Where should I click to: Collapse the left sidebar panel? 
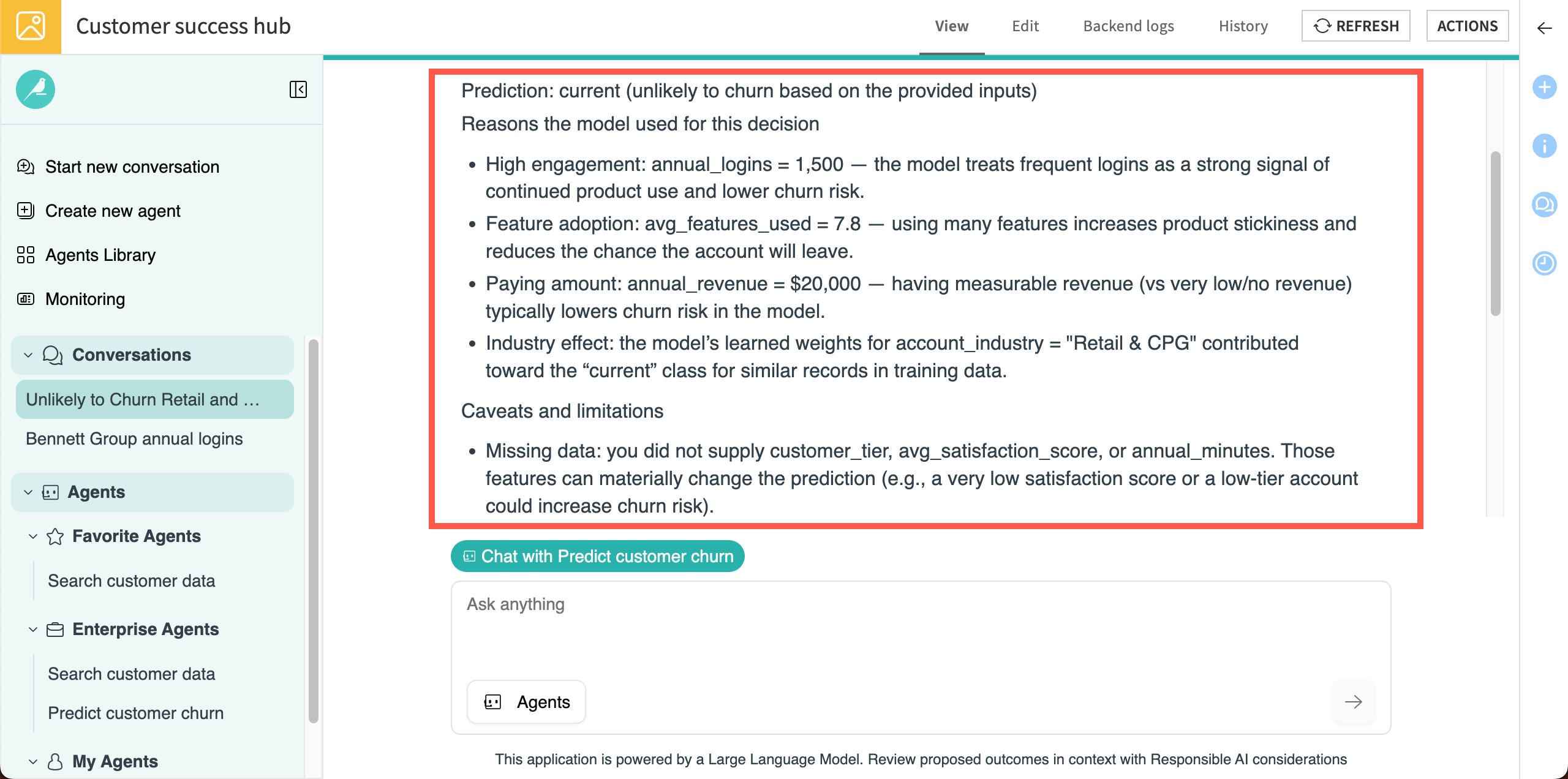[x=298, y=90]
